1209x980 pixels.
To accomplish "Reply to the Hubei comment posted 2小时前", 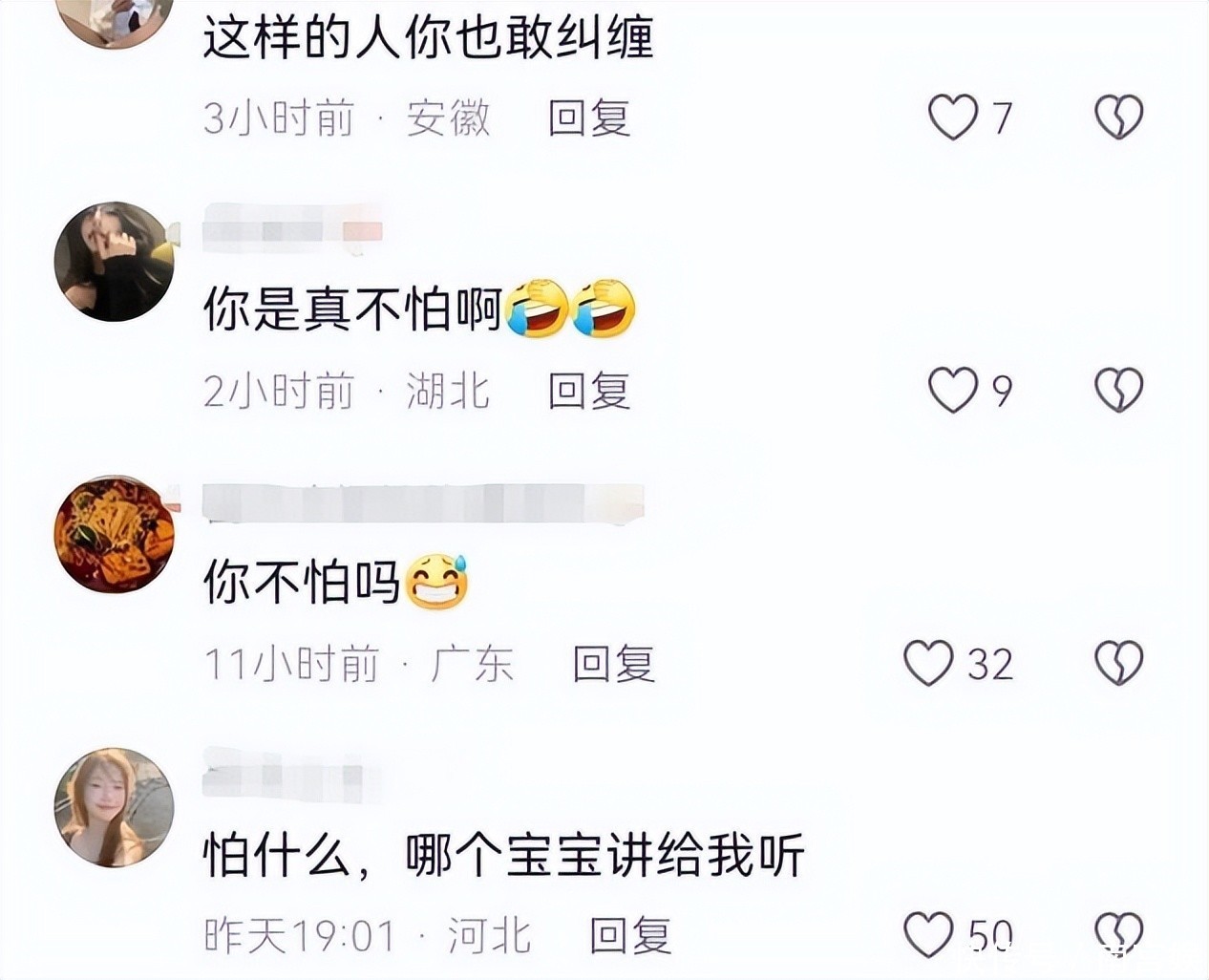I will (x=589, y=391).
